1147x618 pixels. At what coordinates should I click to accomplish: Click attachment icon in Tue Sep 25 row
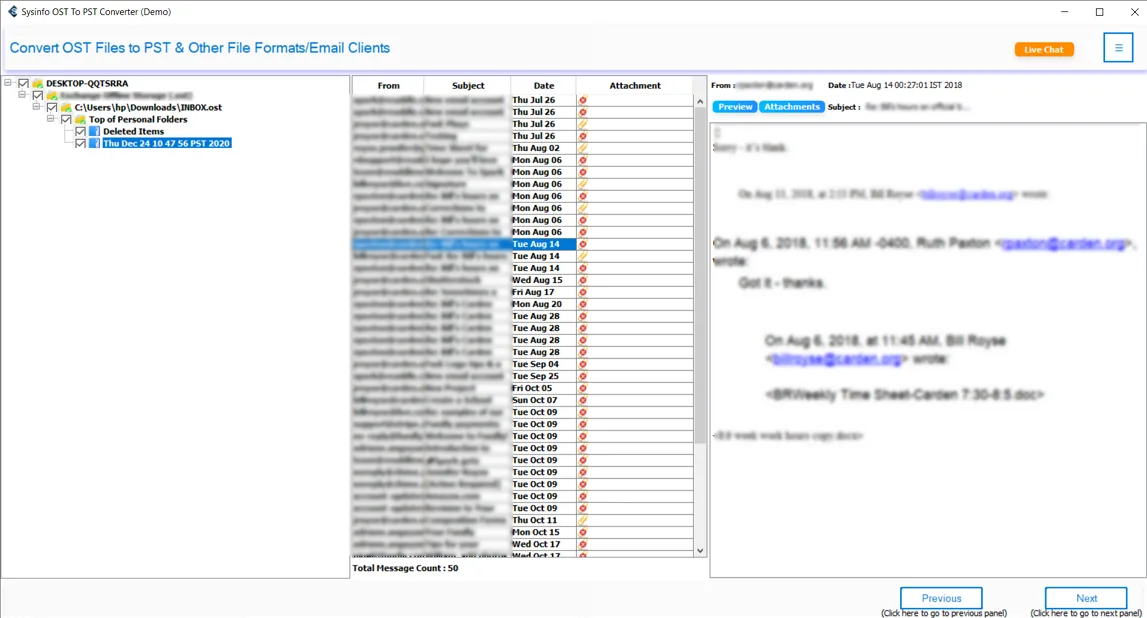[x=583, y=376]
